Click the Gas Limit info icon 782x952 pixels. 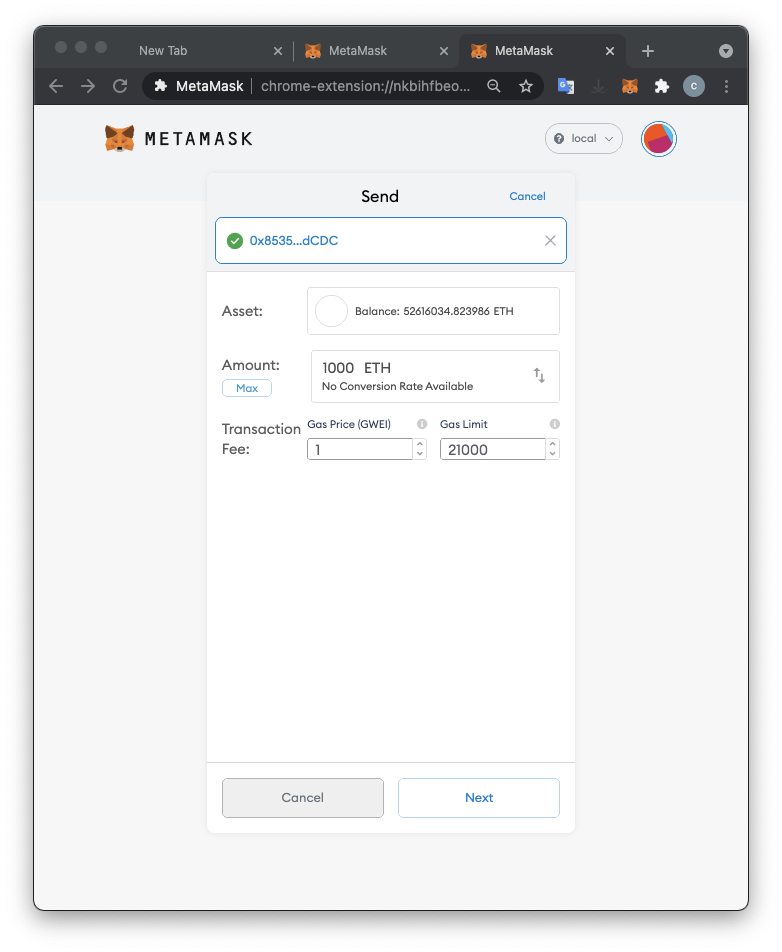555,424
